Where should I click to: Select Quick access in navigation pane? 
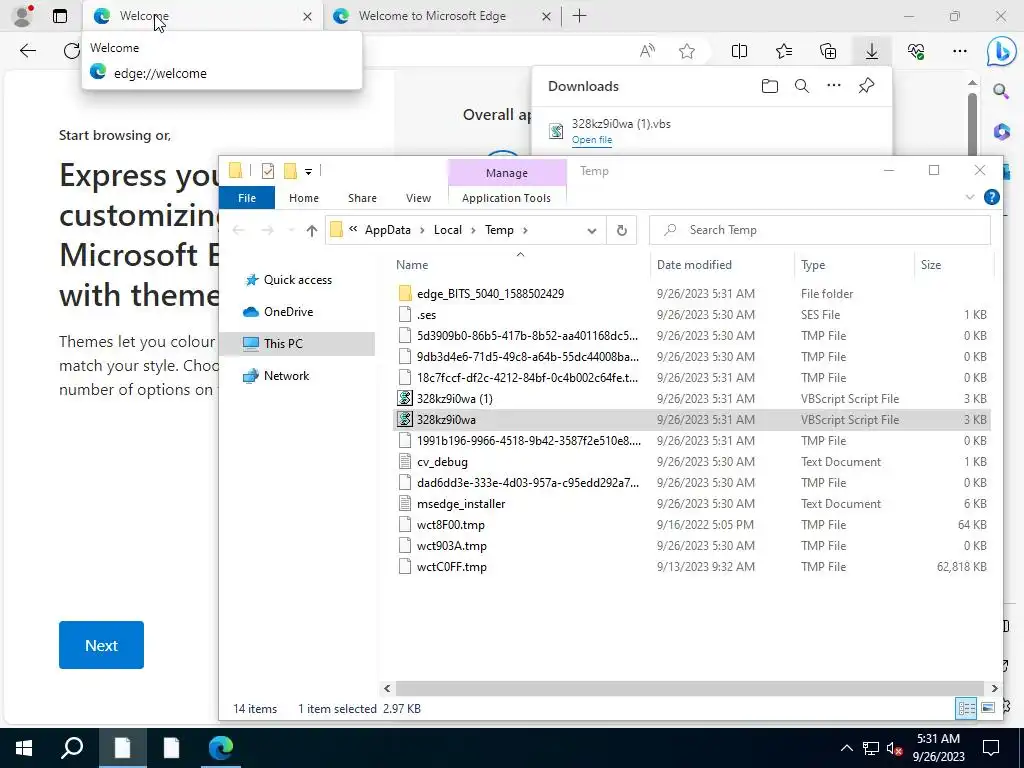pyautogui.click(x=298, y=280)
